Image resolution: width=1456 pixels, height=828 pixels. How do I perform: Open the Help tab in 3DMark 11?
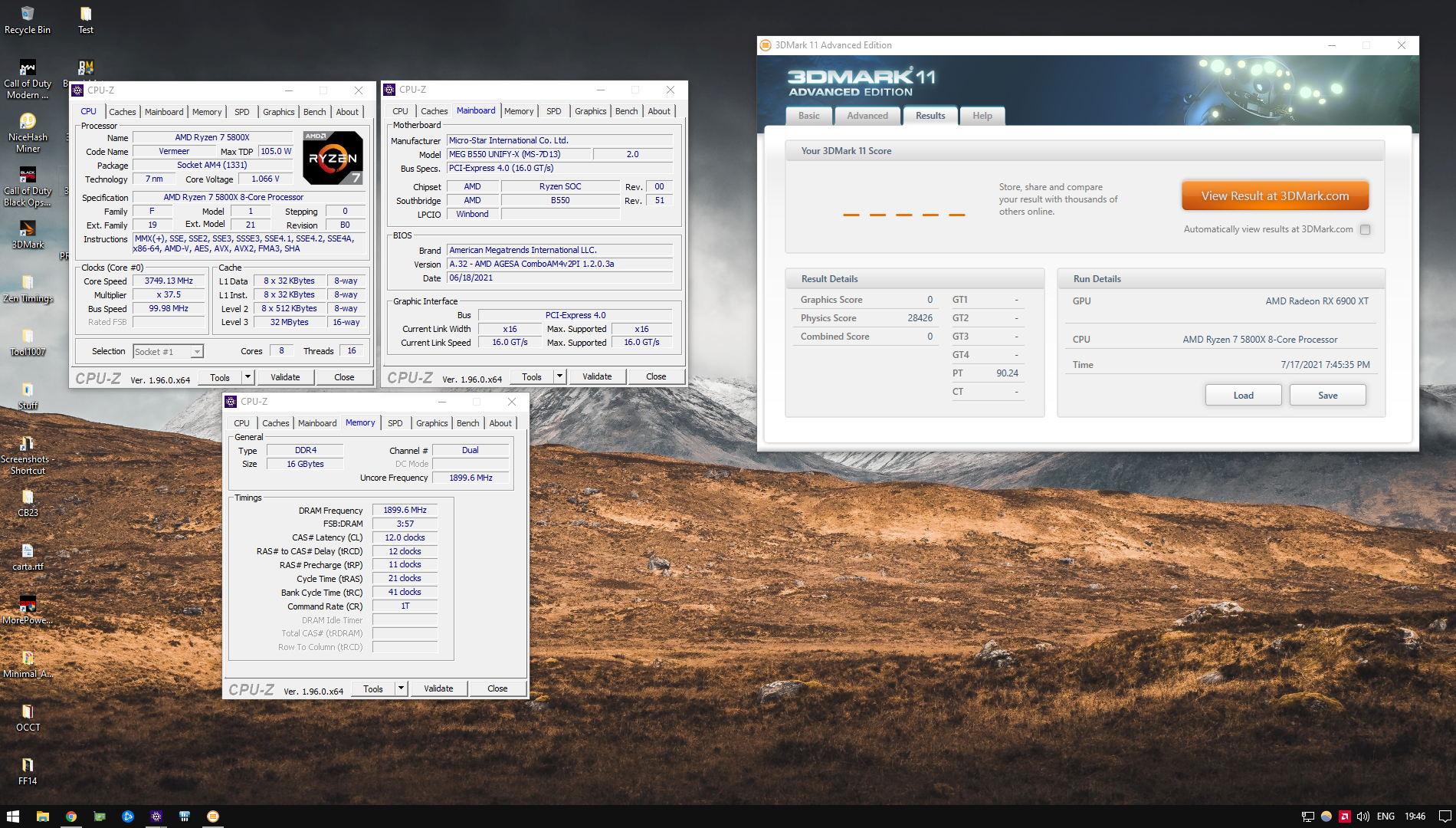(982, 116)
